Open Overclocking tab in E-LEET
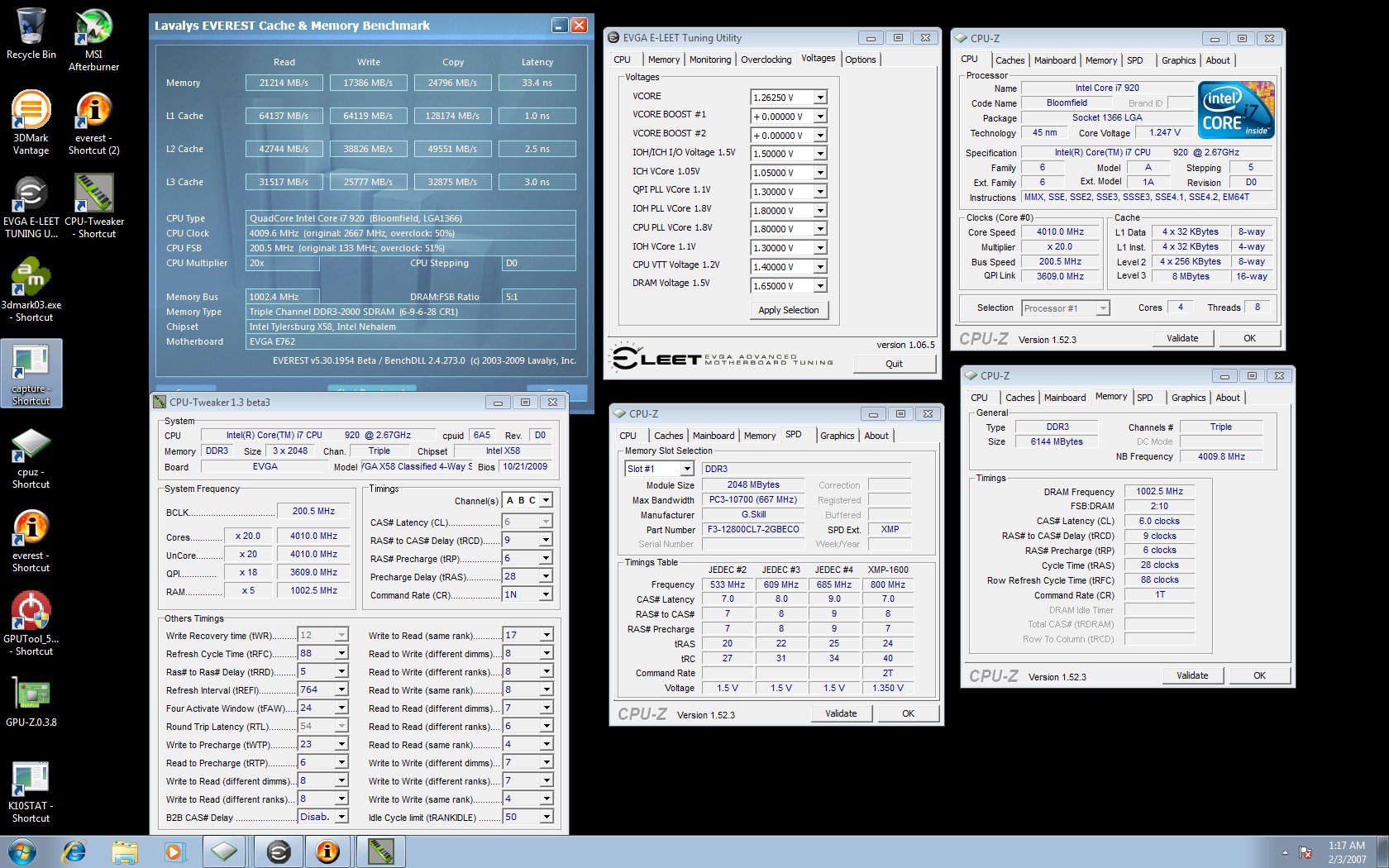The image size is (1389, 868). point(766,60)
